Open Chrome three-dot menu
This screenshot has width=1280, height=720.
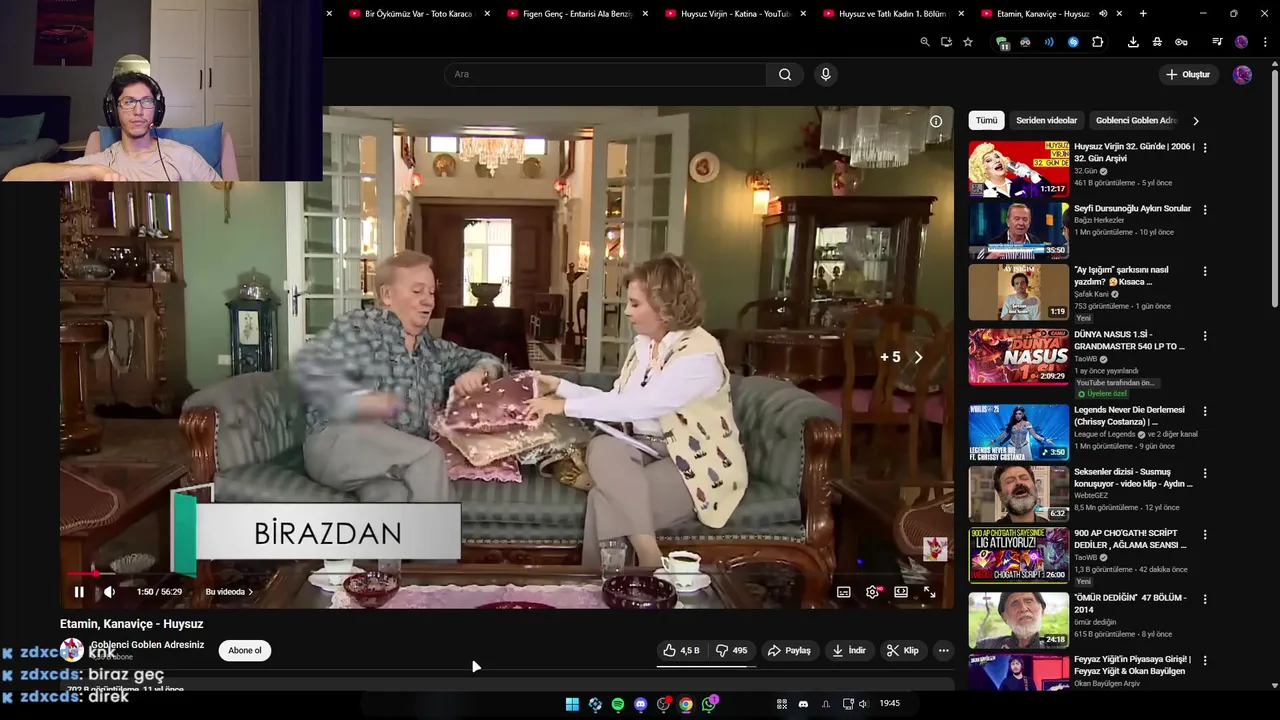[1265, 42]
